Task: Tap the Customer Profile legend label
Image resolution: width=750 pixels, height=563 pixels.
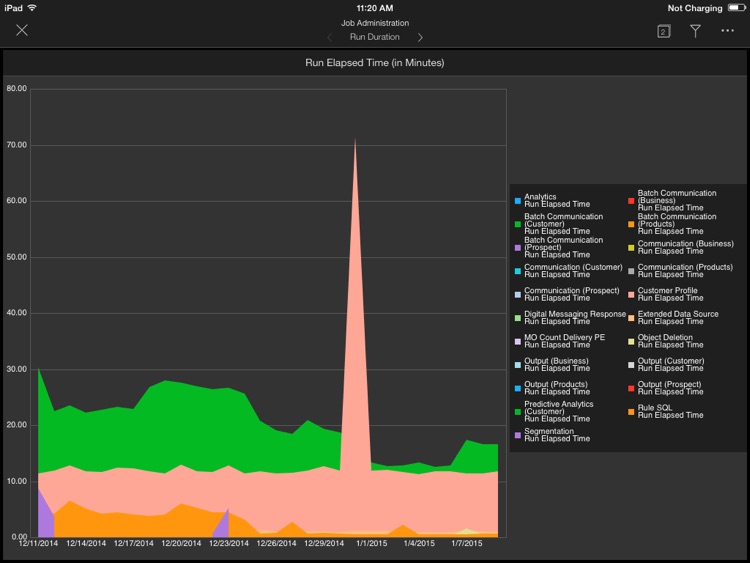Action: click(x=670, y=294)
